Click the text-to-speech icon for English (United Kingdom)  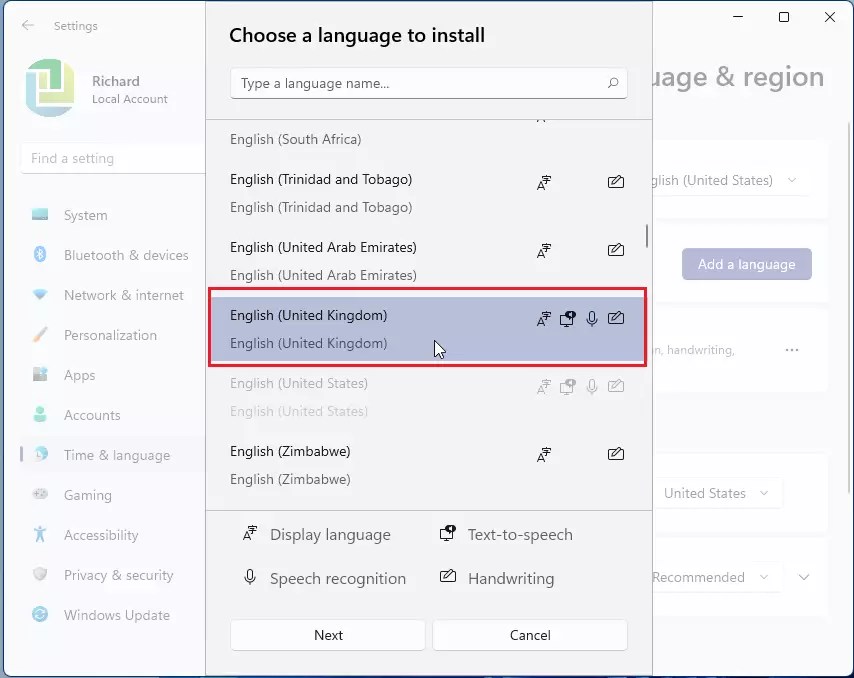(x=567, y=318)
